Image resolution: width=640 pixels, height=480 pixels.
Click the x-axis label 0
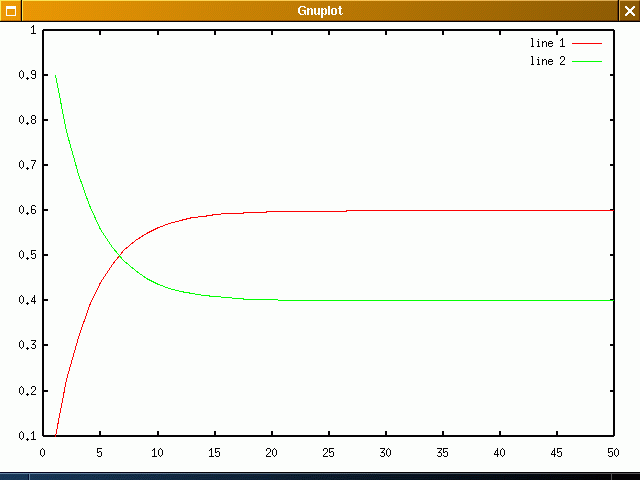tap(43, 452)
